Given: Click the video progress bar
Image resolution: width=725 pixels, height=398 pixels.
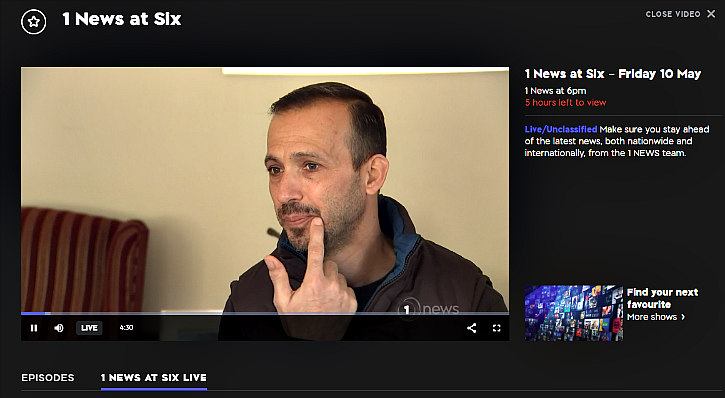Looking at the screenshot, I should pos(265,313).
